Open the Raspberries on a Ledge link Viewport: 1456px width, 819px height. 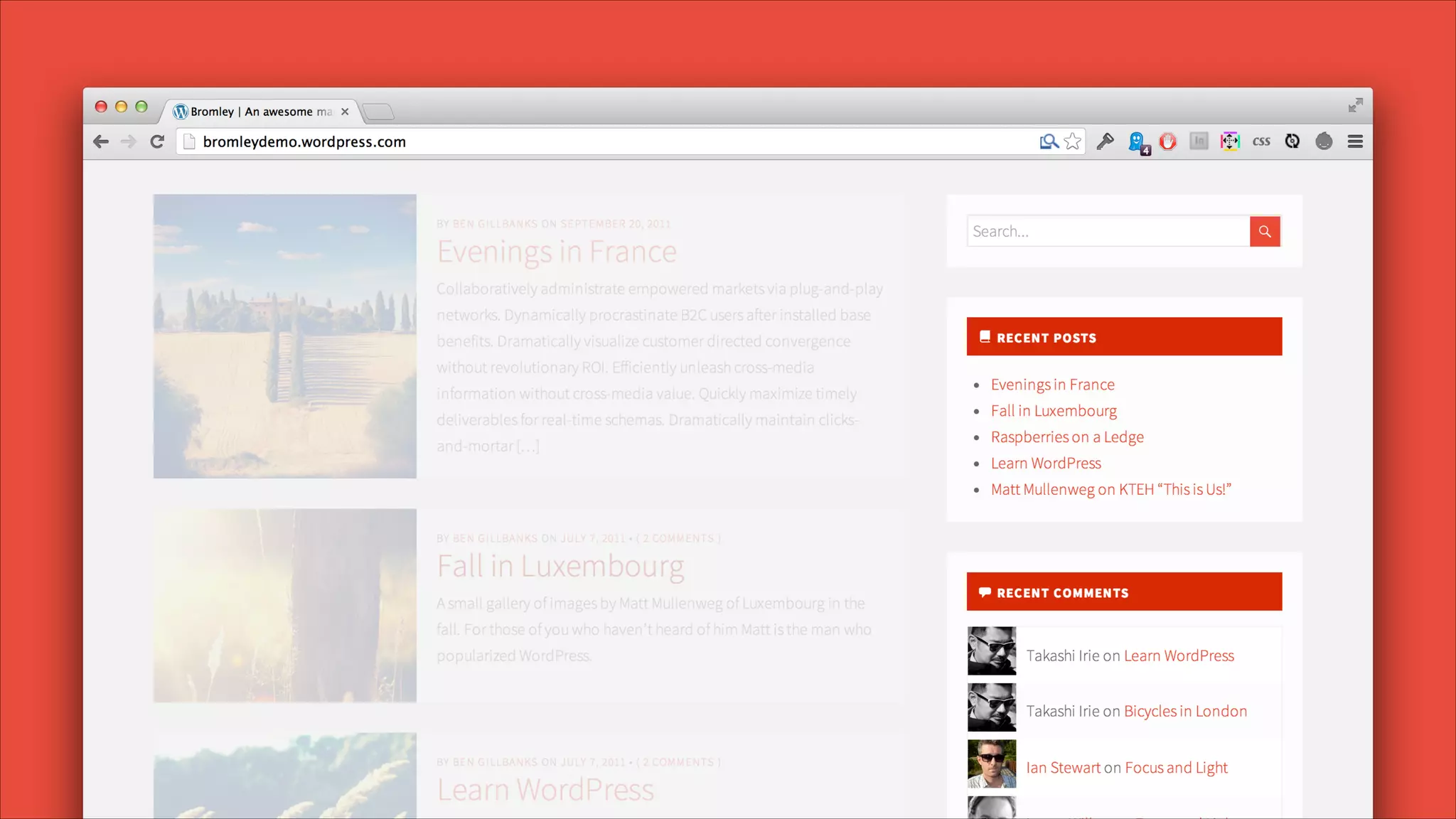coord(1067,437)
